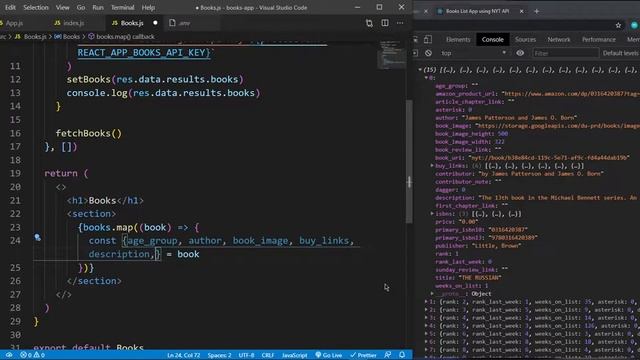Close the Books List App browser tab
The width and height of the screenshot is (640, 360).
click(522, 11)
